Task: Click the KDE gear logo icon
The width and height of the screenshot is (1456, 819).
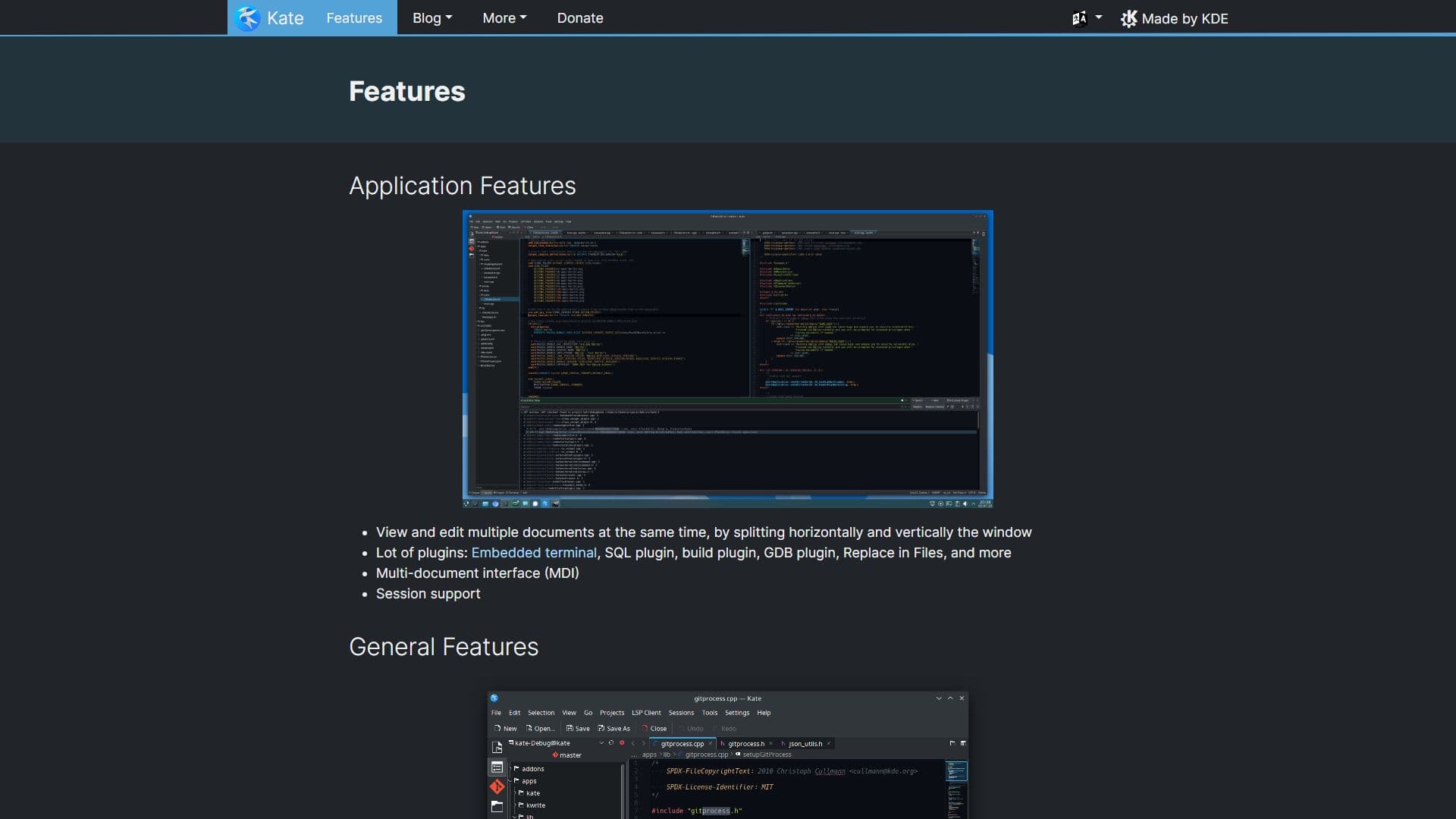Action: coord(1128,18)
